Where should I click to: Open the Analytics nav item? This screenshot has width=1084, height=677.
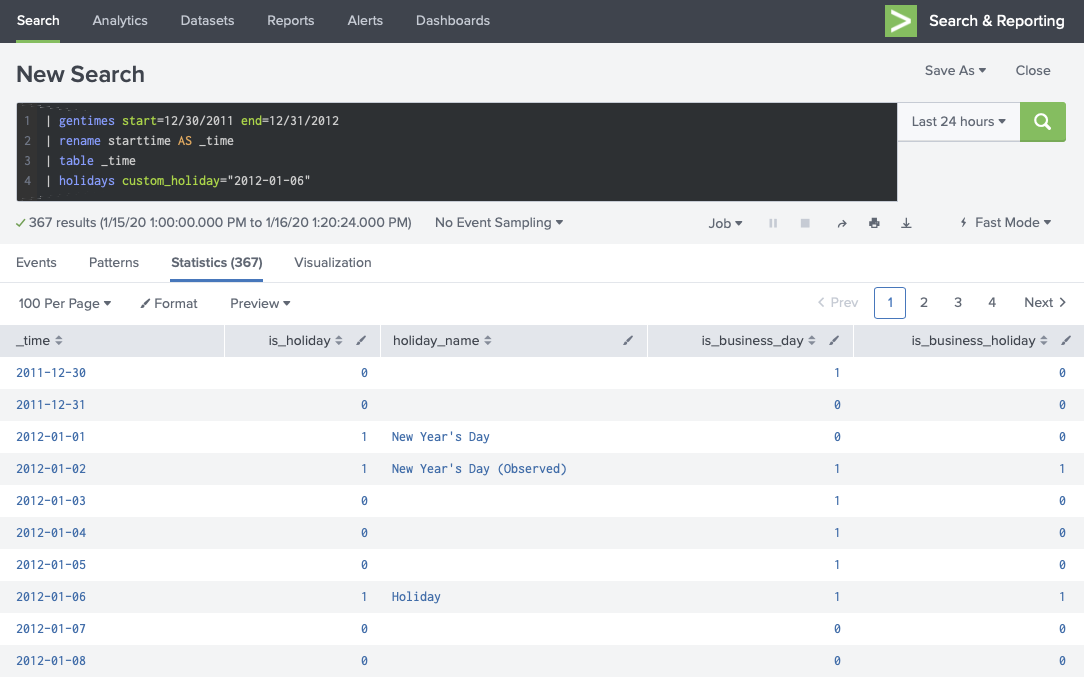120,21
